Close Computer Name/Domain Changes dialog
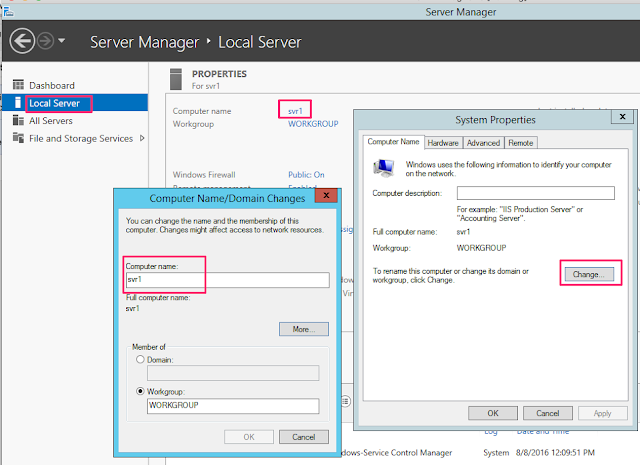 point(326,195)
